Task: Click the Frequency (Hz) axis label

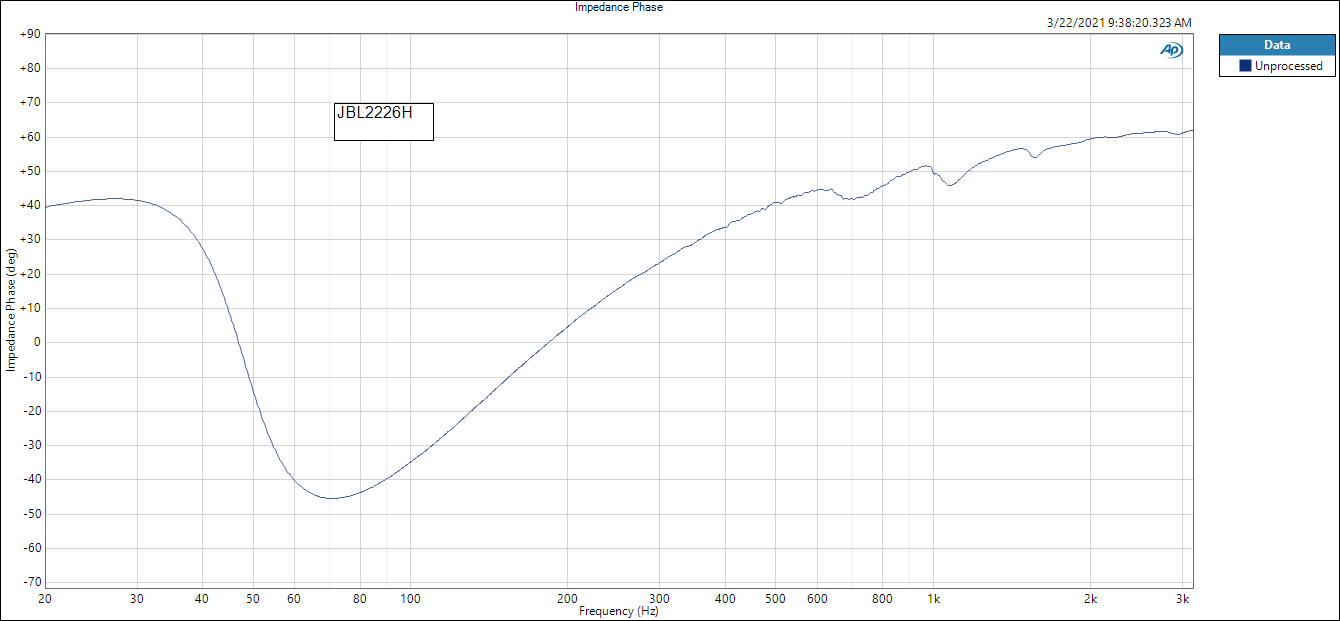Action: coord(619,611)
